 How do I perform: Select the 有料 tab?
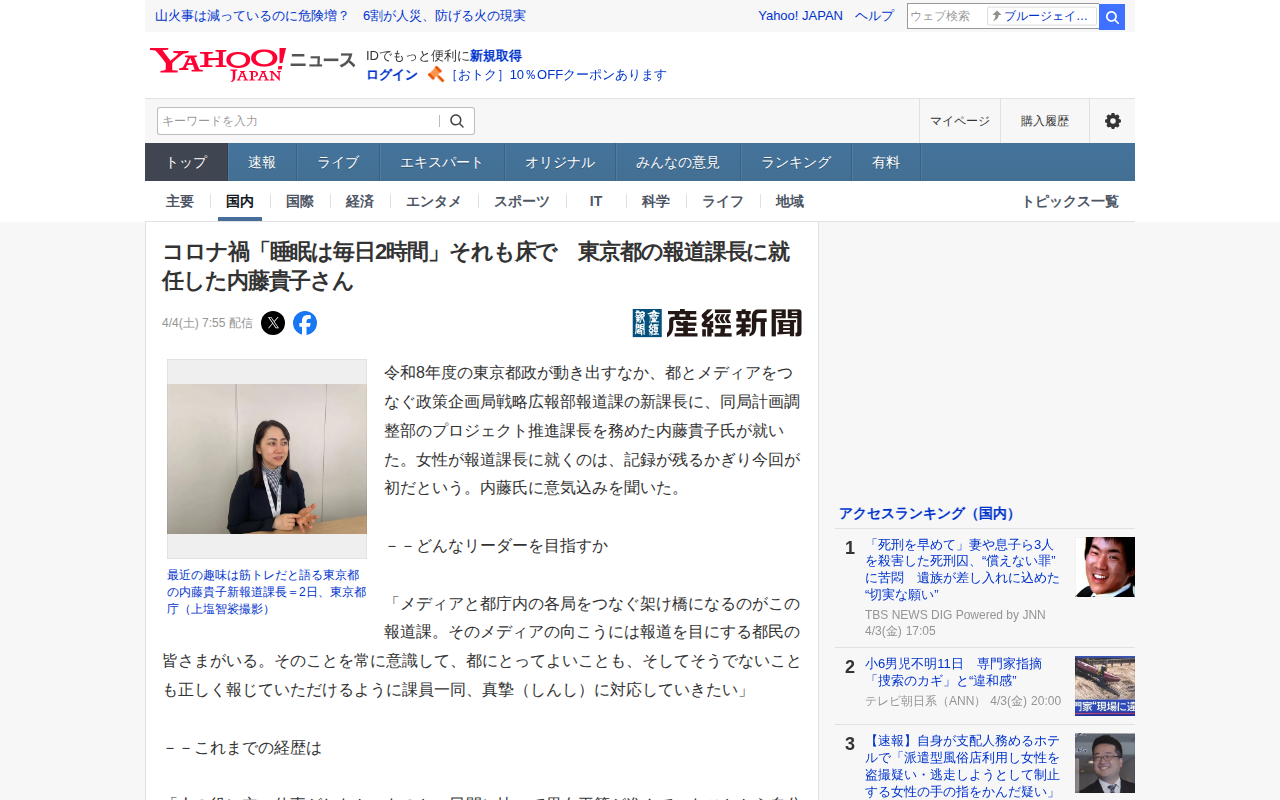tap(886, 162)
